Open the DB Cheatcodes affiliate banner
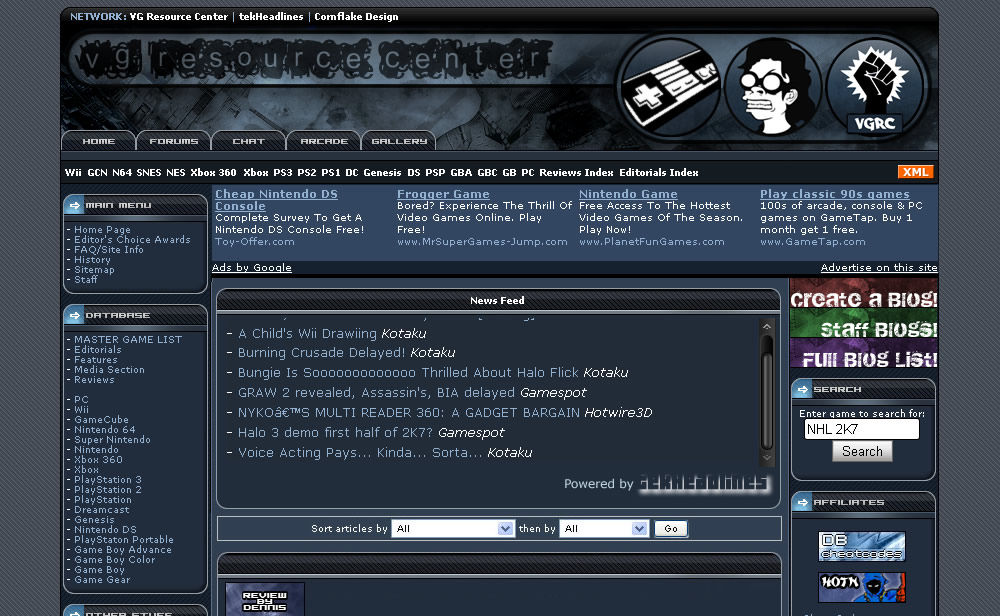The image size is (1000, 616). coord(862,546)
